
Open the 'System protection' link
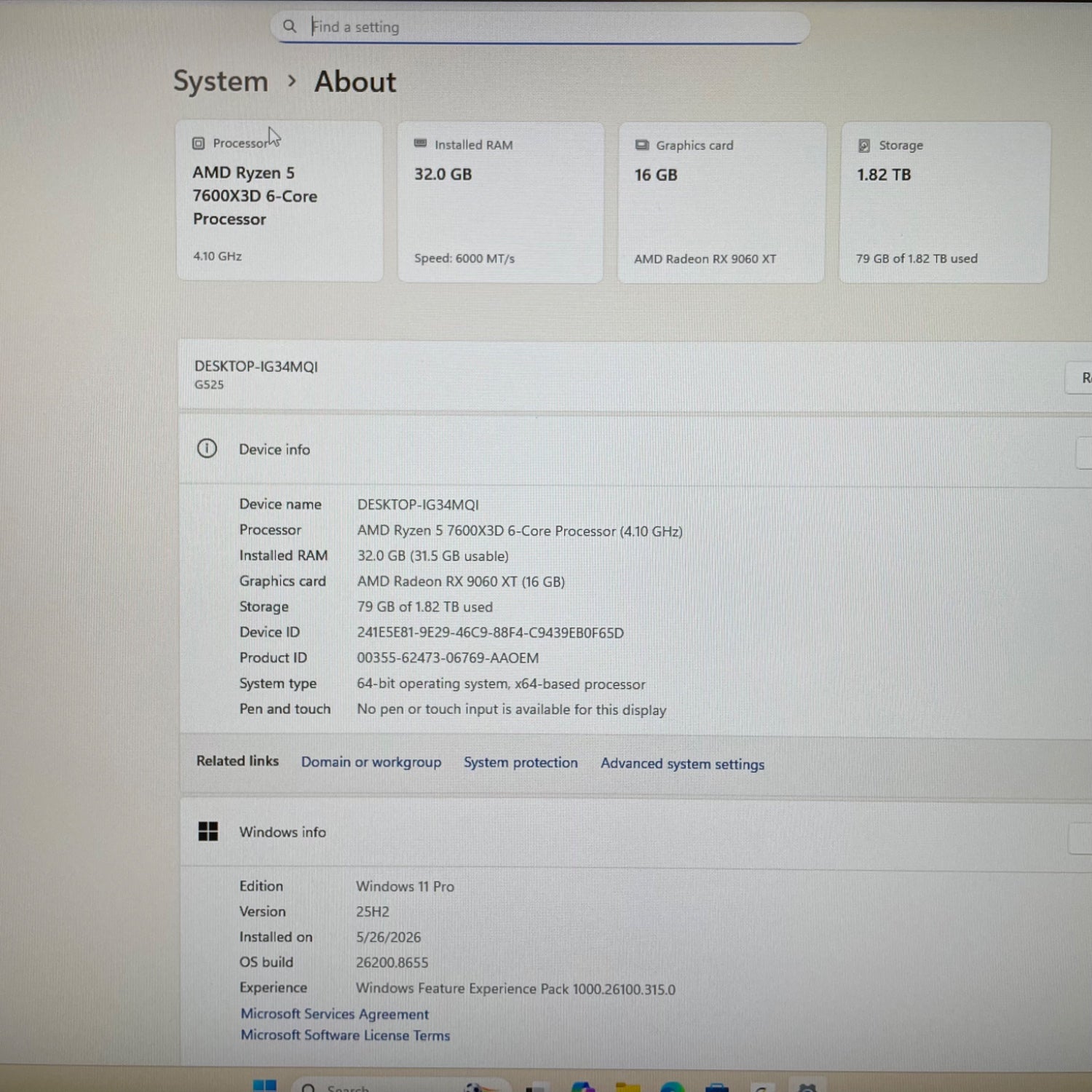click(521, 763)
